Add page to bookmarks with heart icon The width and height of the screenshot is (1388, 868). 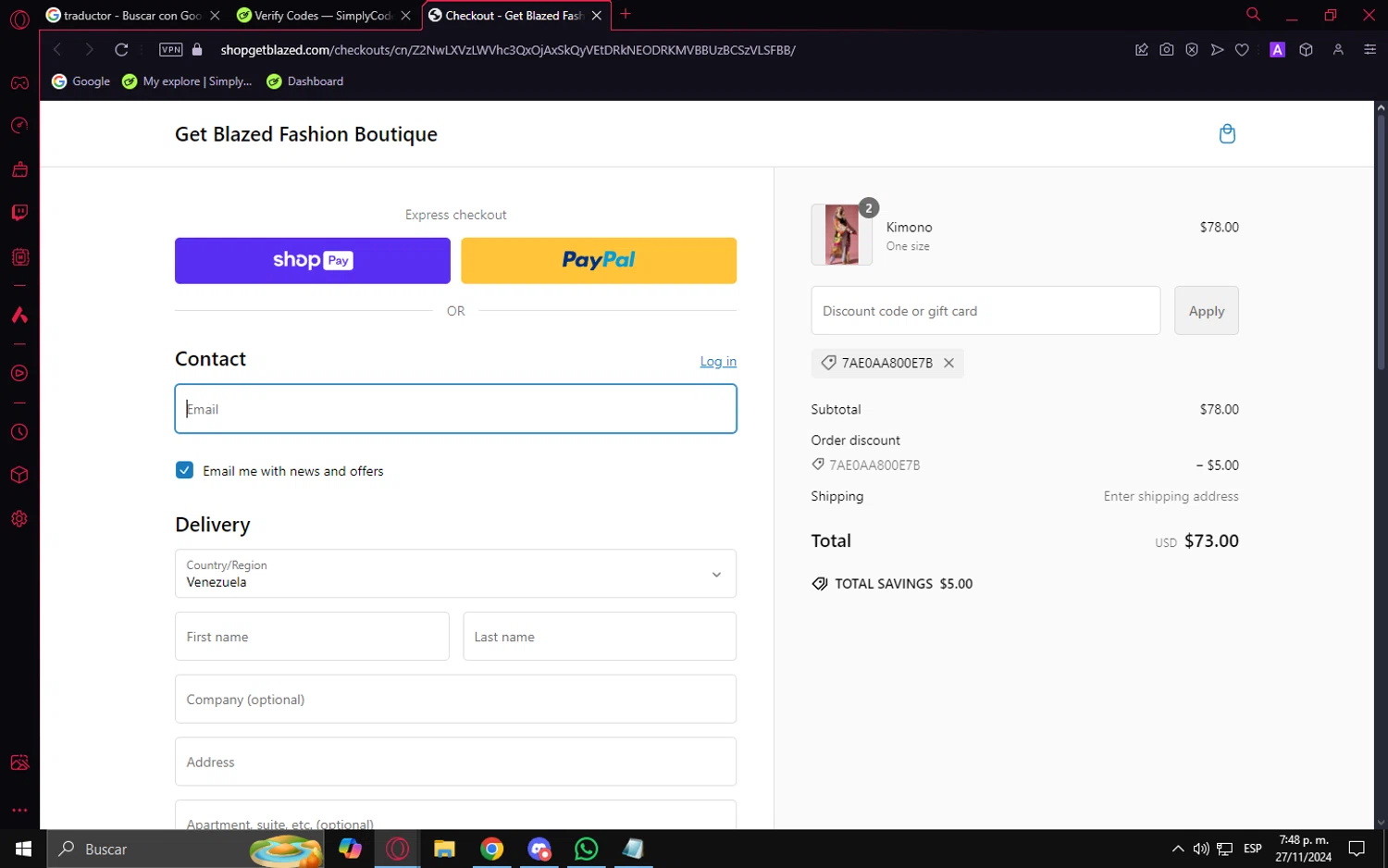[1242, 50]
